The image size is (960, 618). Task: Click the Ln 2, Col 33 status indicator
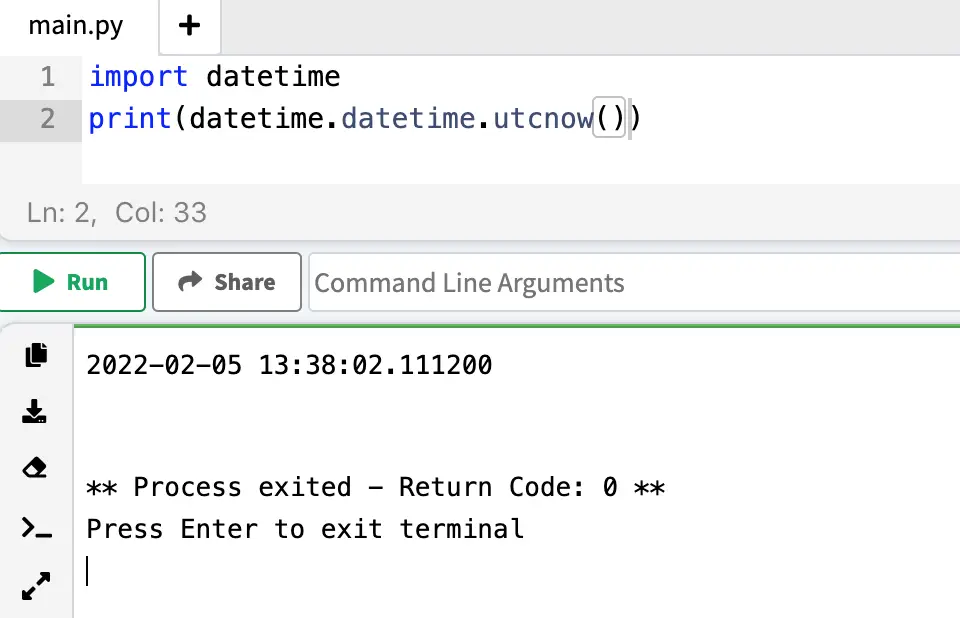[116, 212]
